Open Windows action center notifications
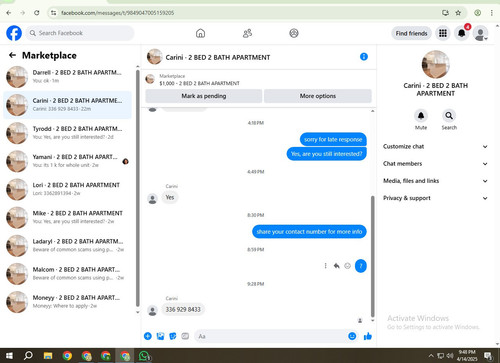The image size is (500, 363). coord(488,356)
